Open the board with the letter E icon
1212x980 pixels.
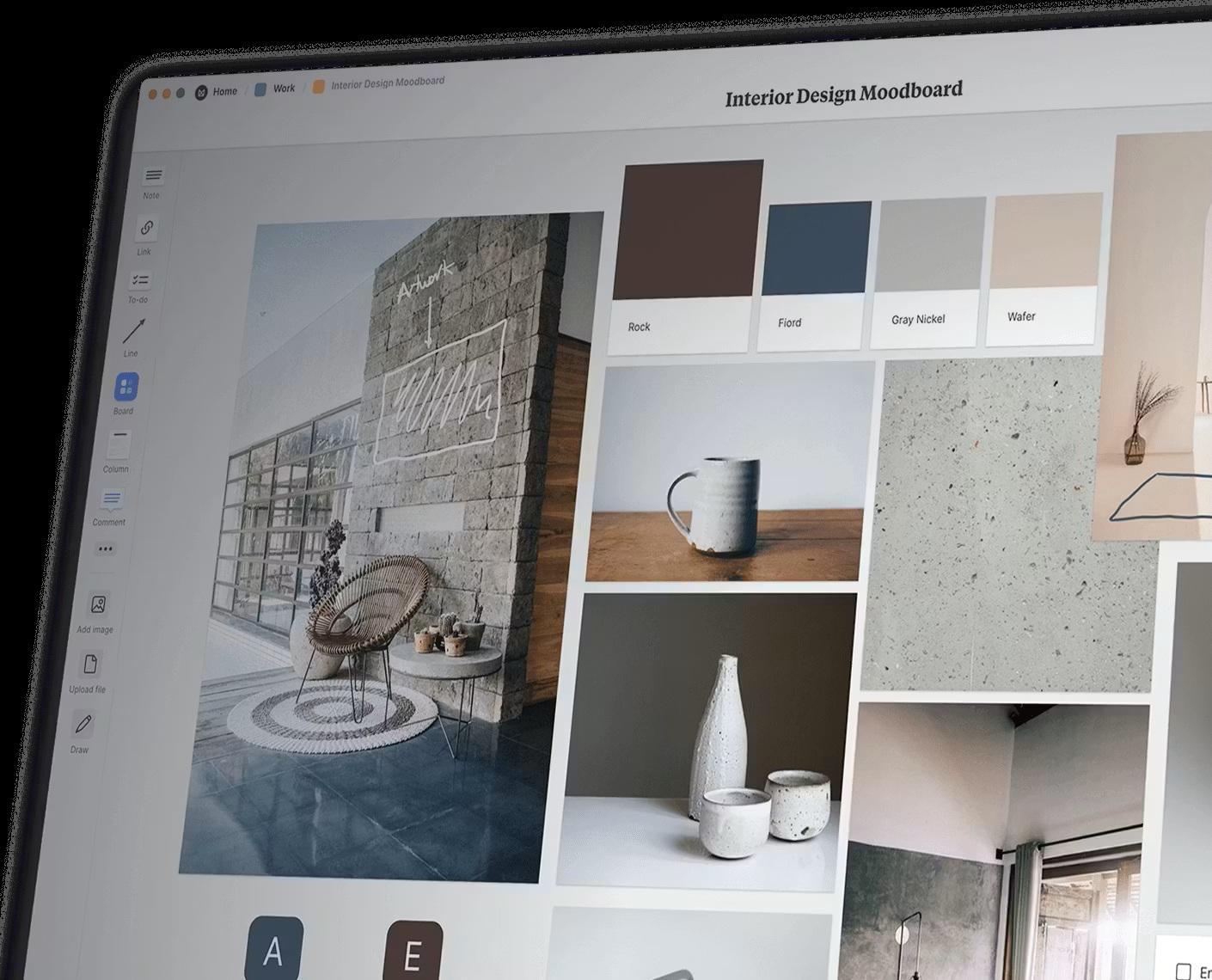(x=413, y=952)
